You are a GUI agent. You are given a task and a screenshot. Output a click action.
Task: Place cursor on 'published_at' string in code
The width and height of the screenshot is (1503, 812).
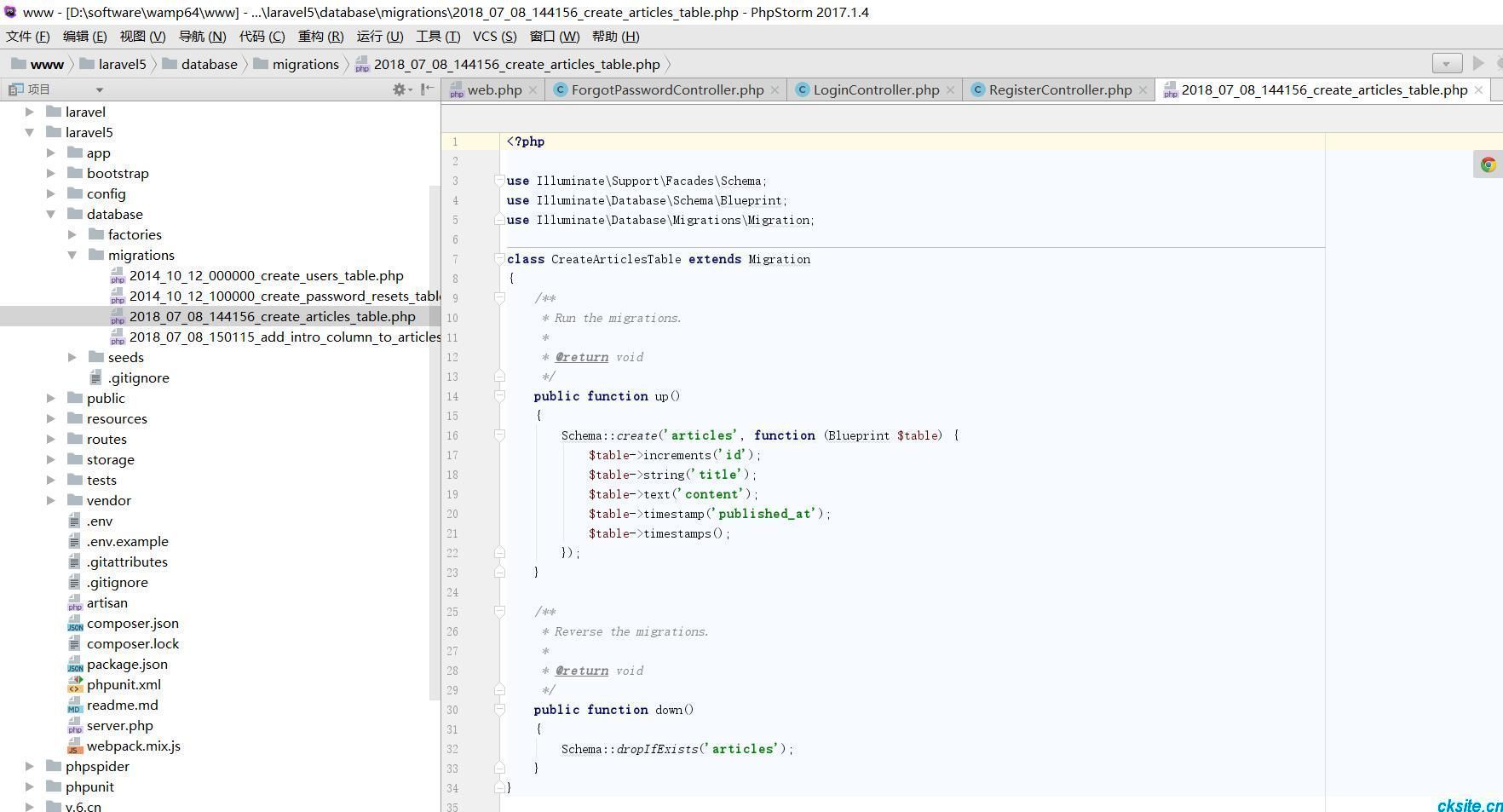765,514
